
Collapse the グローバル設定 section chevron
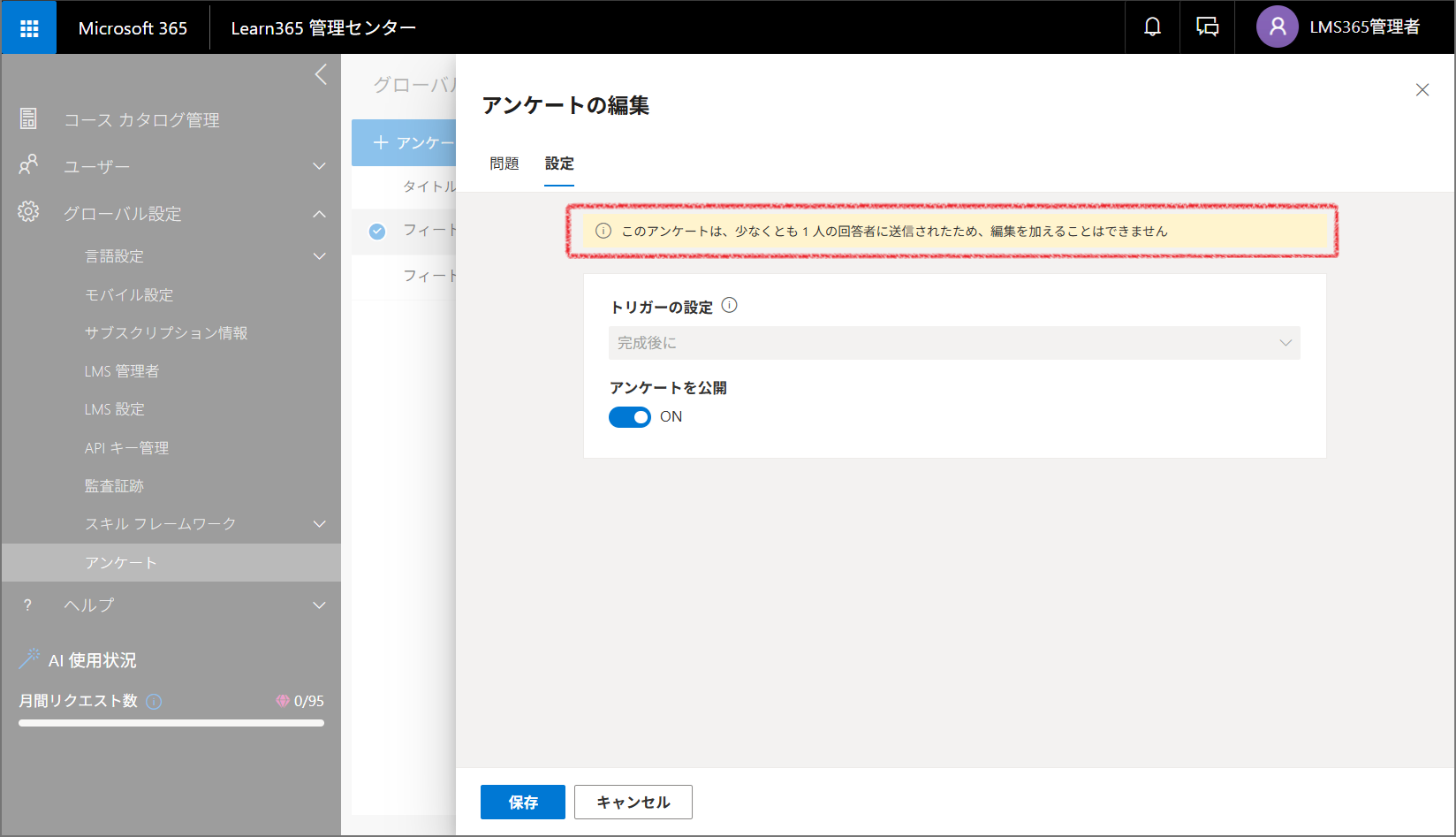(320, 214)
